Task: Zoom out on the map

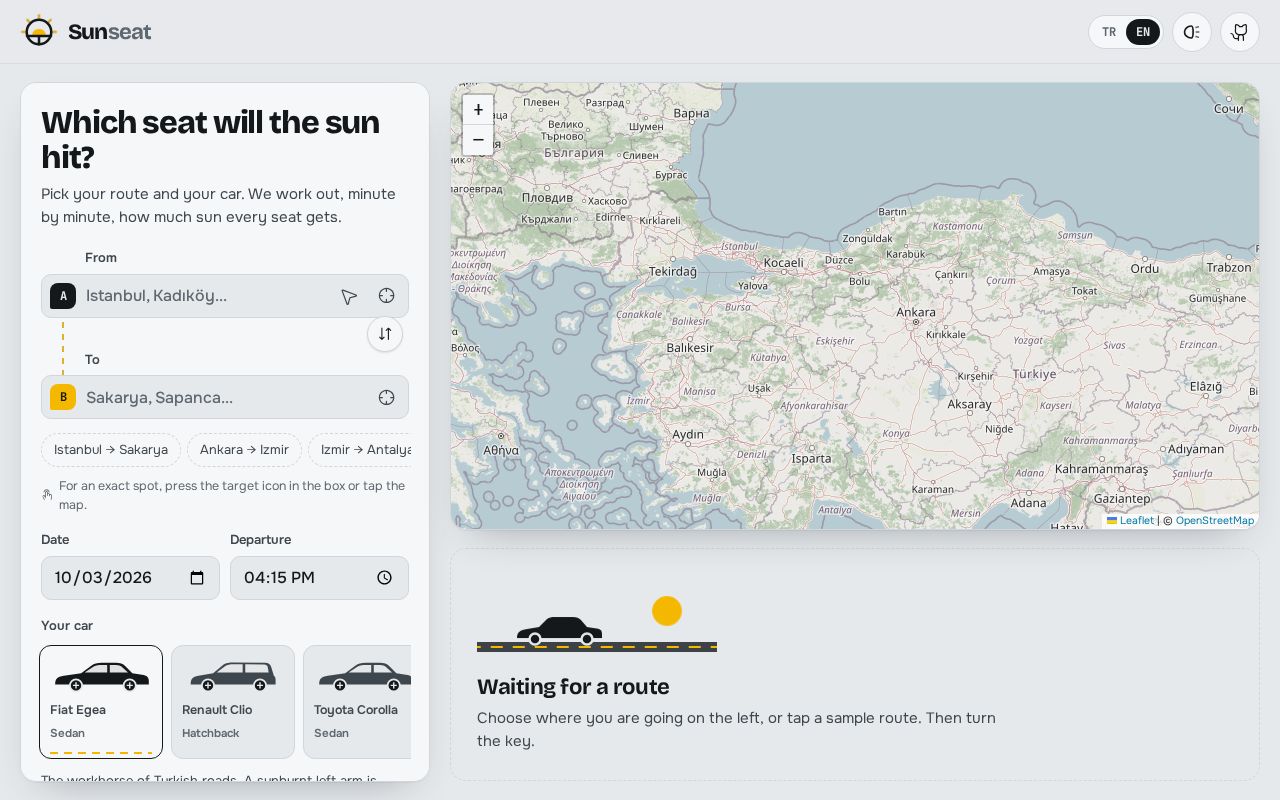Action: point(478,140)
